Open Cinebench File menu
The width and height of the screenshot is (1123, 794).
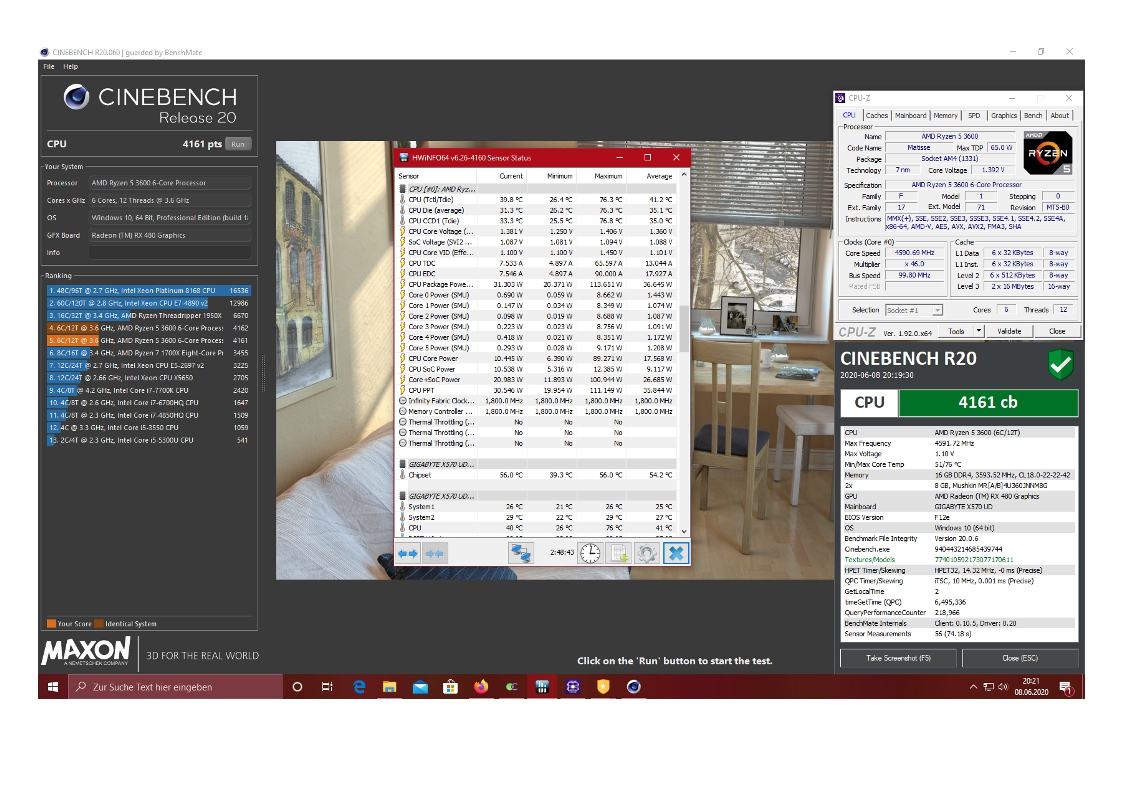49,67
